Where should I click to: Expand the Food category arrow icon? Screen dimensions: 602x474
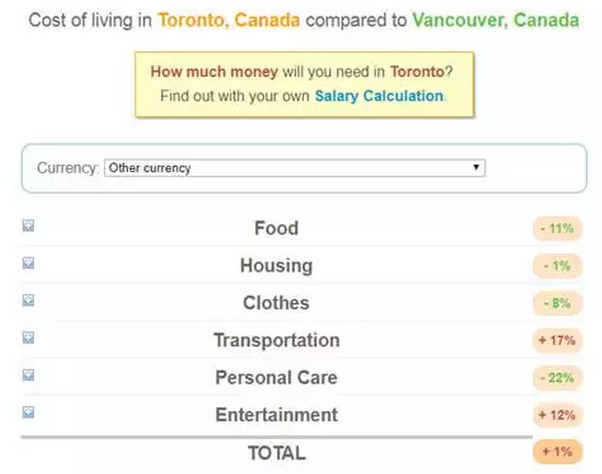tap(28, 226)
